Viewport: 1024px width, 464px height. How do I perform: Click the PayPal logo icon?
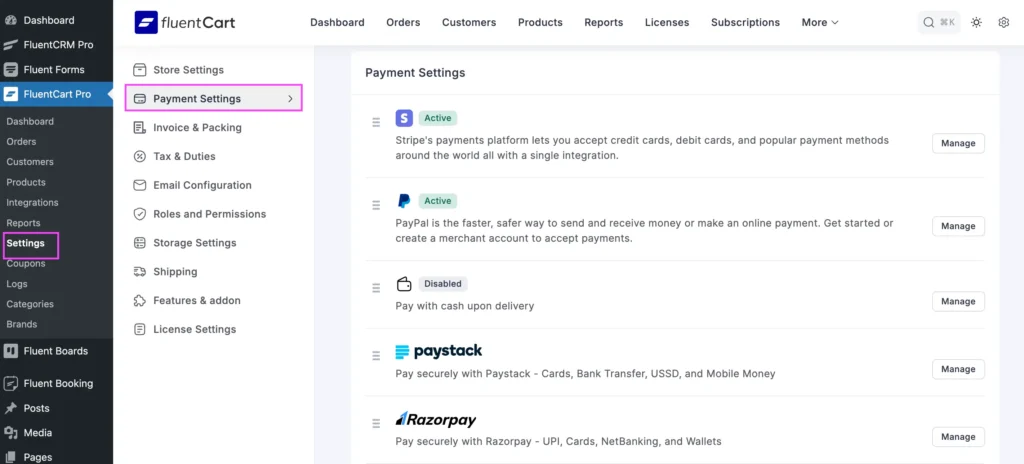click(x=404, y=201)
